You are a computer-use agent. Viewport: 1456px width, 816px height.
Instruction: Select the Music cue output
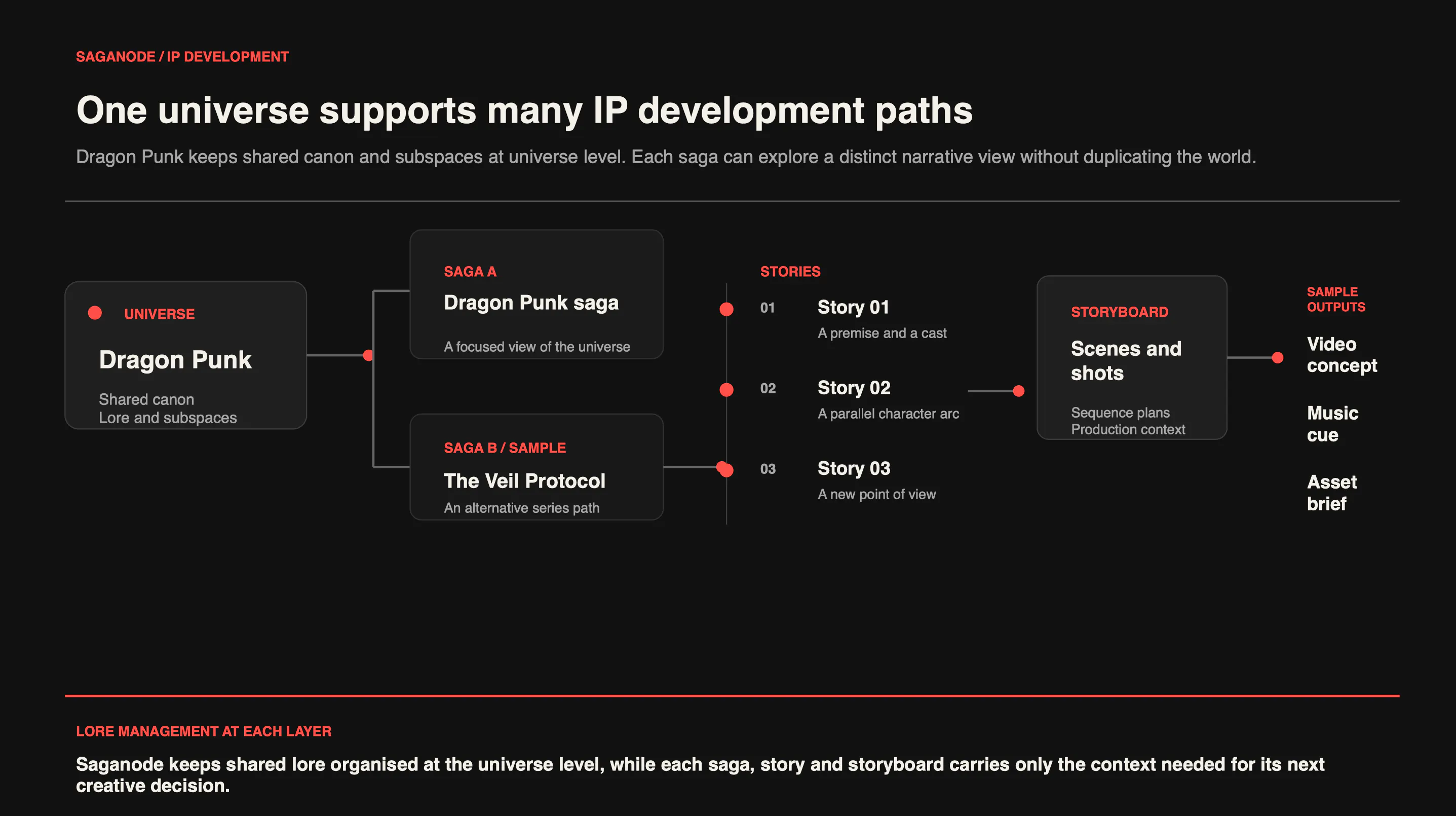pyautogui.click(x=1332, y=424)
